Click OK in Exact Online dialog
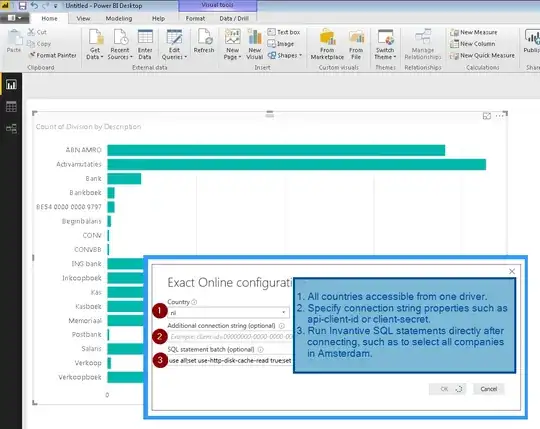 coord(447,389)
